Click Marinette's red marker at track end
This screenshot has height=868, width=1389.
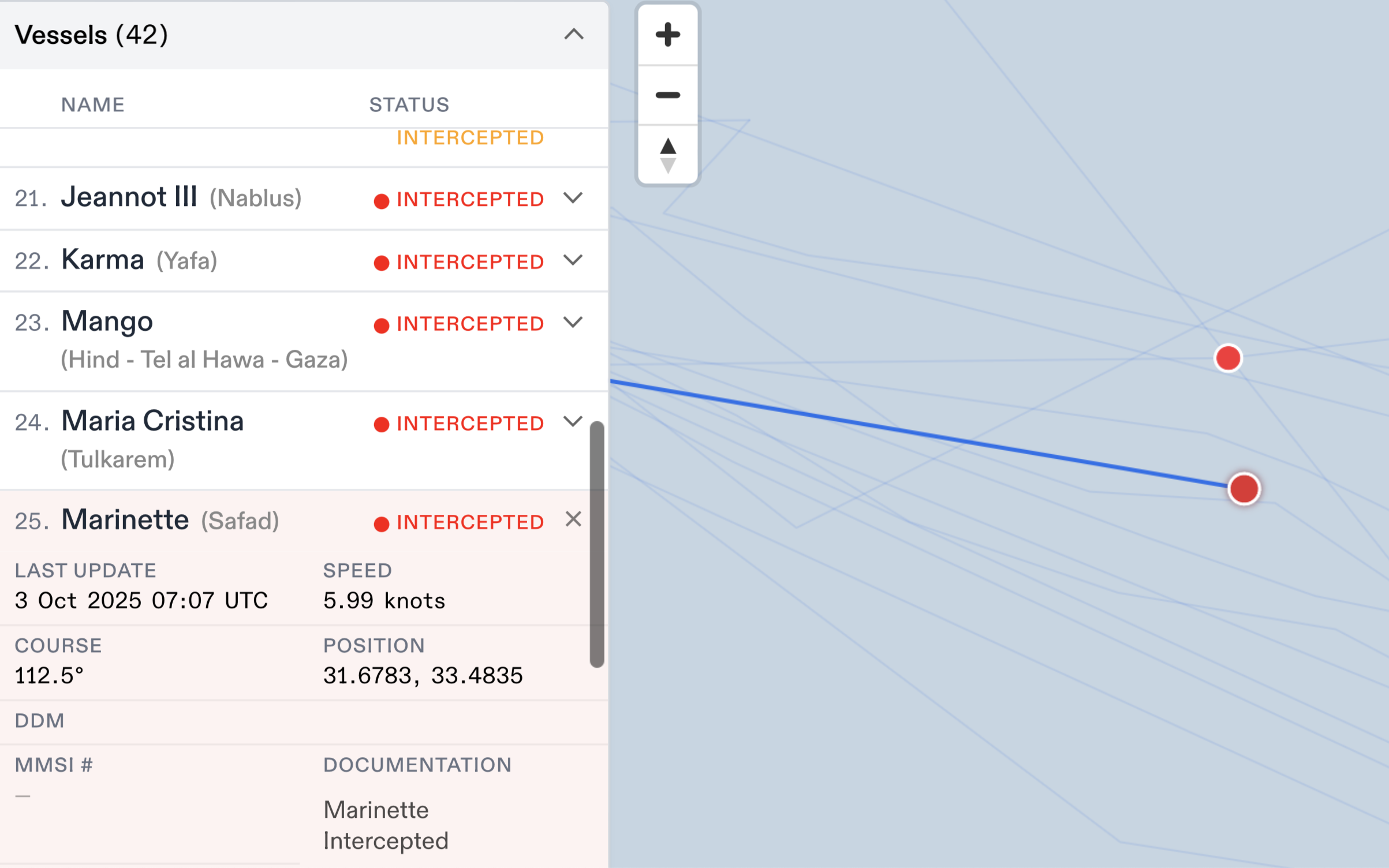click(x=1244, y=489)
